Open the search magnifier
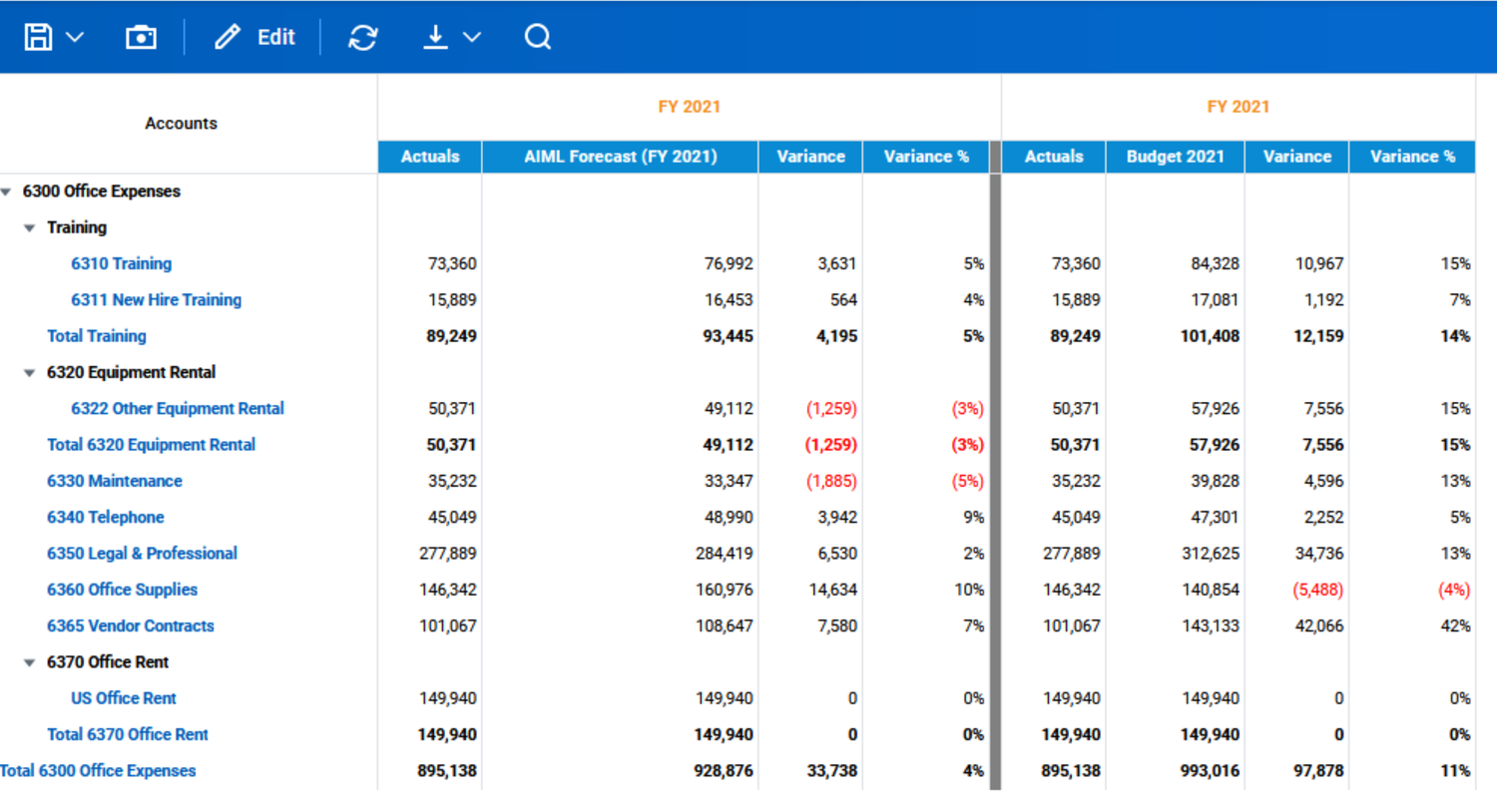The image size is (1497, 812). click(x=538, y=36)
